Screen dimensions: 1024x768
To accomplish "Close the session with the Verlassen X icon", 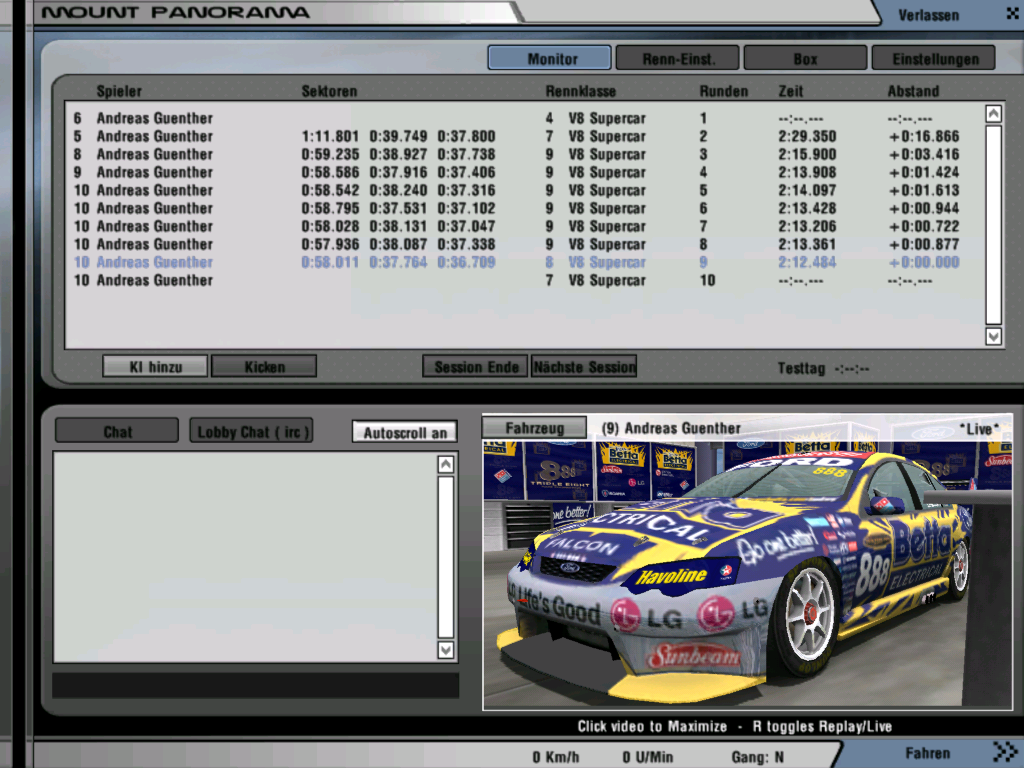I will point(1011,14).
